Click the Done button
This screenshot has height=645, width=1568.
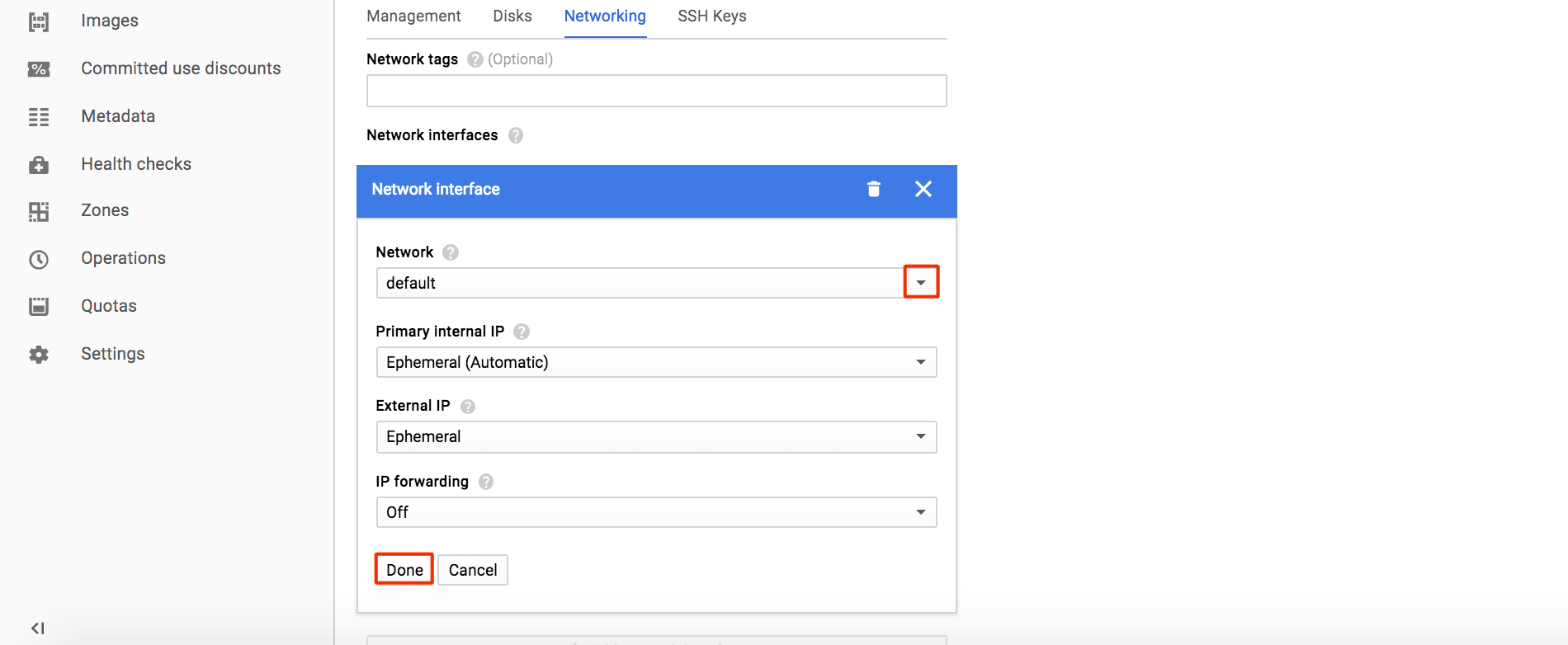(x=404, y=570)
